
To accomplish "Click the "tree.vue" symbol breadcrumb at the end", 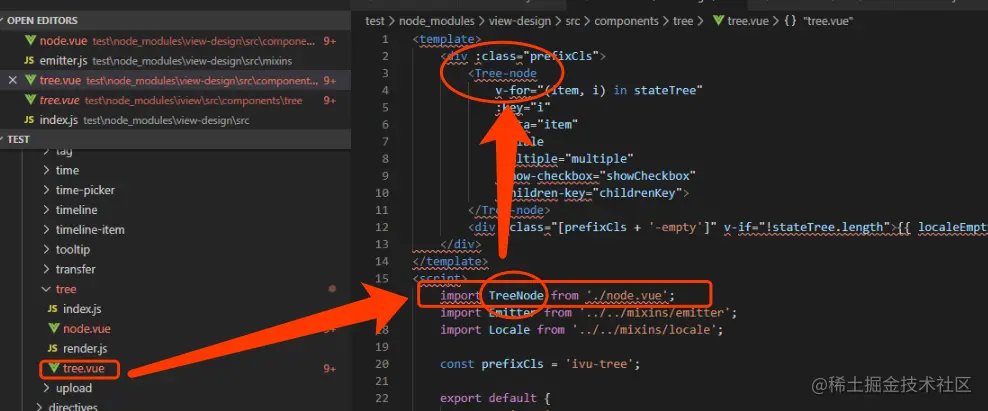I will click(x=827, y=21).
